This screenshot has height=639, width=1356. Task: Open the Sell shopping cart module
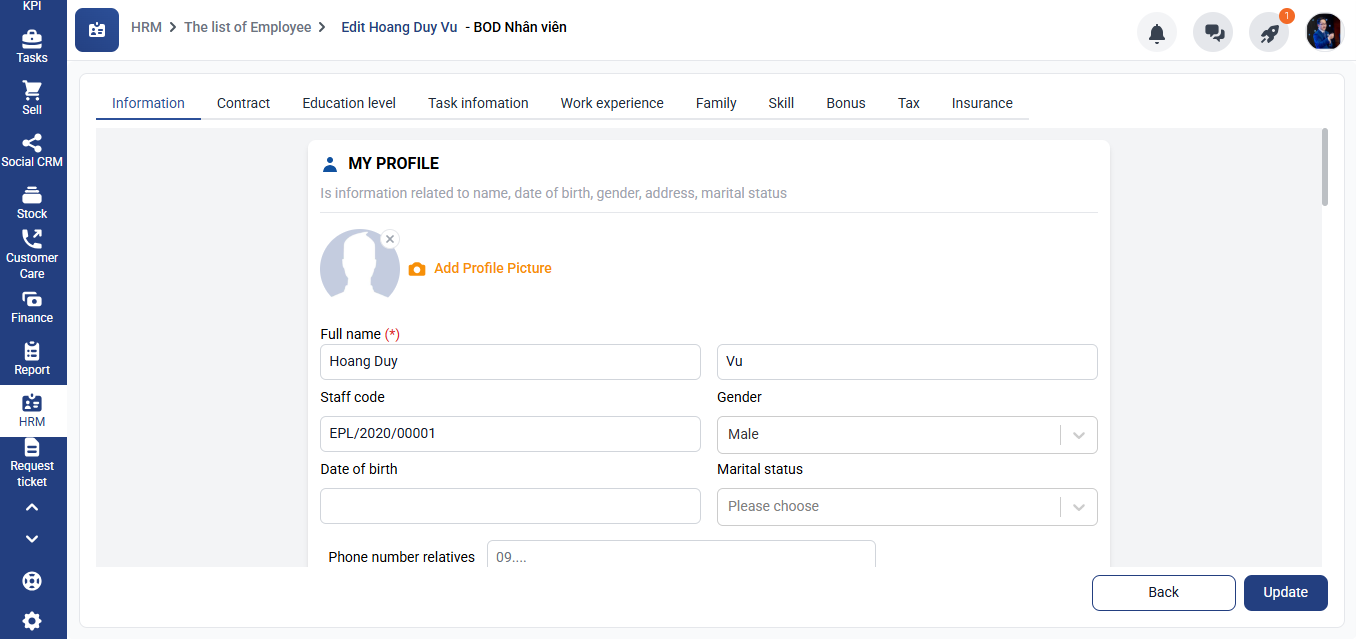click(x=32, y=90)
